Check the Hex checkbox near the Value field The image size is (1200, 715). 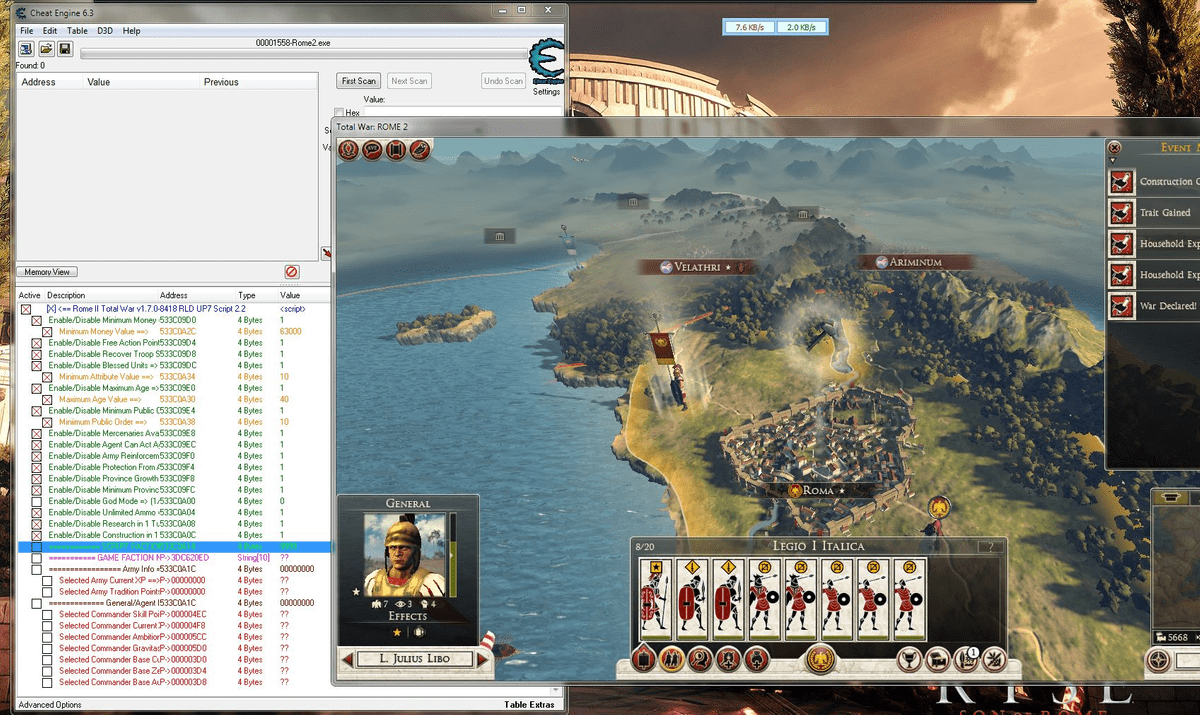tap(340, 112)
